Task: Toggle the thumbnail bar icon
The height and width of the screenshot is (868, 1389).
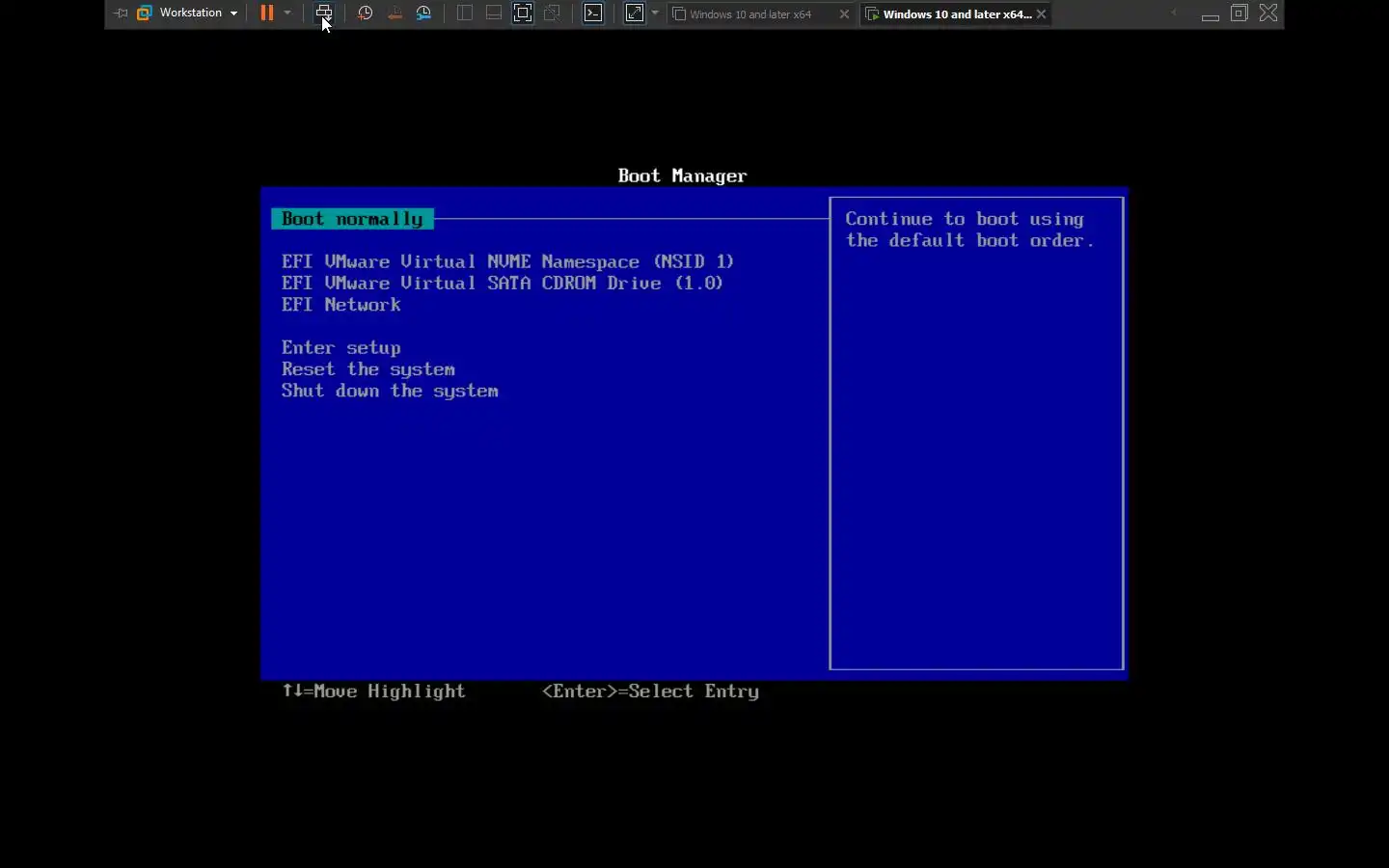Action: (x=493, y=14)
